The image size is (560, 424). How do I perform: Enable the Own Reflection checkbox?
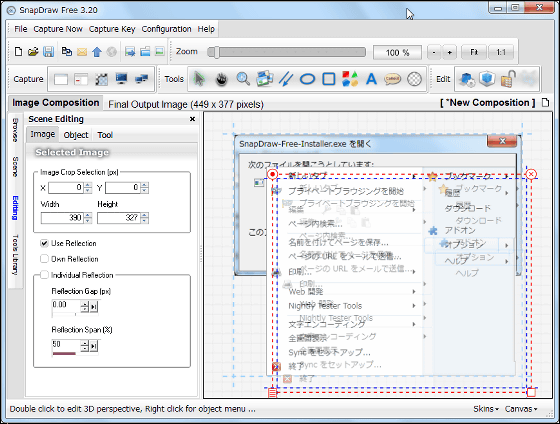coord(44,259)
